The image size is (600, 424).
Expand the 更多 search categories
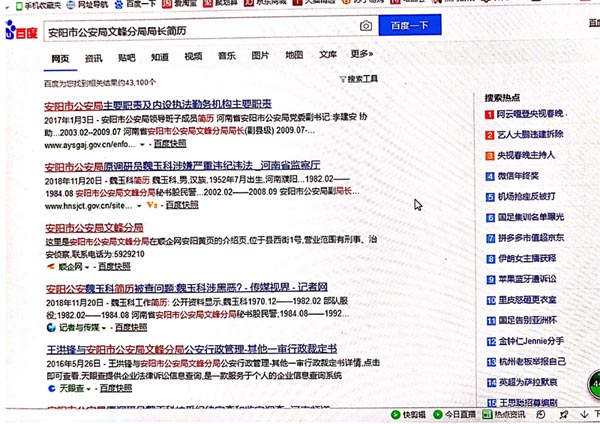(x=361, y=55)
